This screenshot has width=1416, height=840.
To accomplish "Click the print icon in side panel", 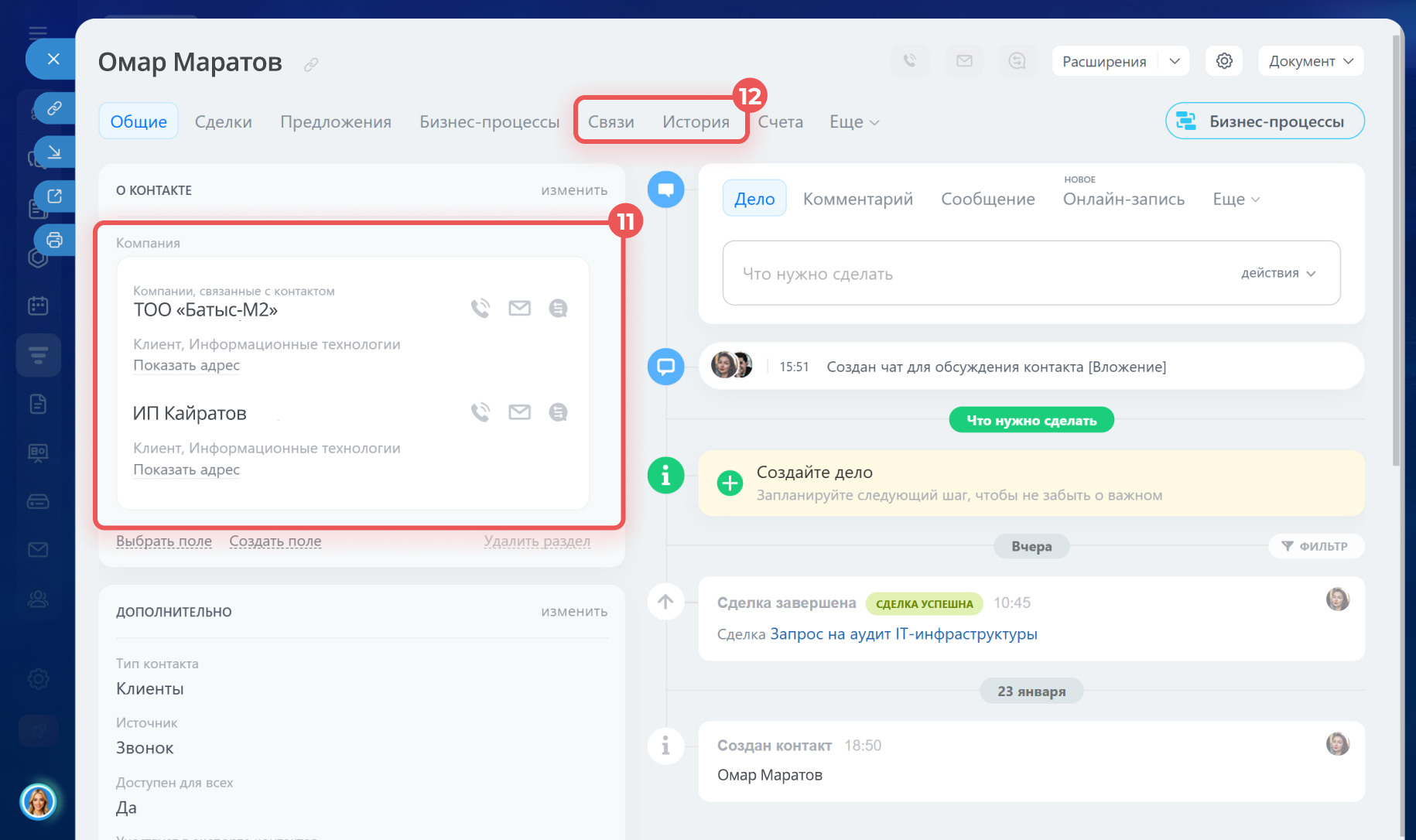I will pyautogui.click(x=54, y=240).
